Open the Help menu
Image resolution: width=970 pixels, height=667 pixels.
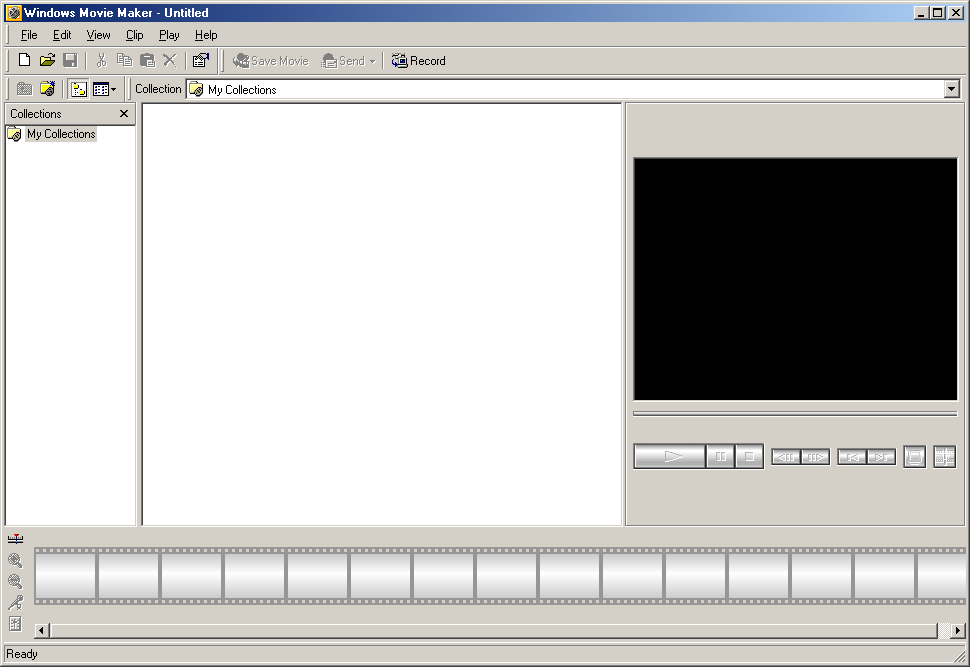coord(206,35)
